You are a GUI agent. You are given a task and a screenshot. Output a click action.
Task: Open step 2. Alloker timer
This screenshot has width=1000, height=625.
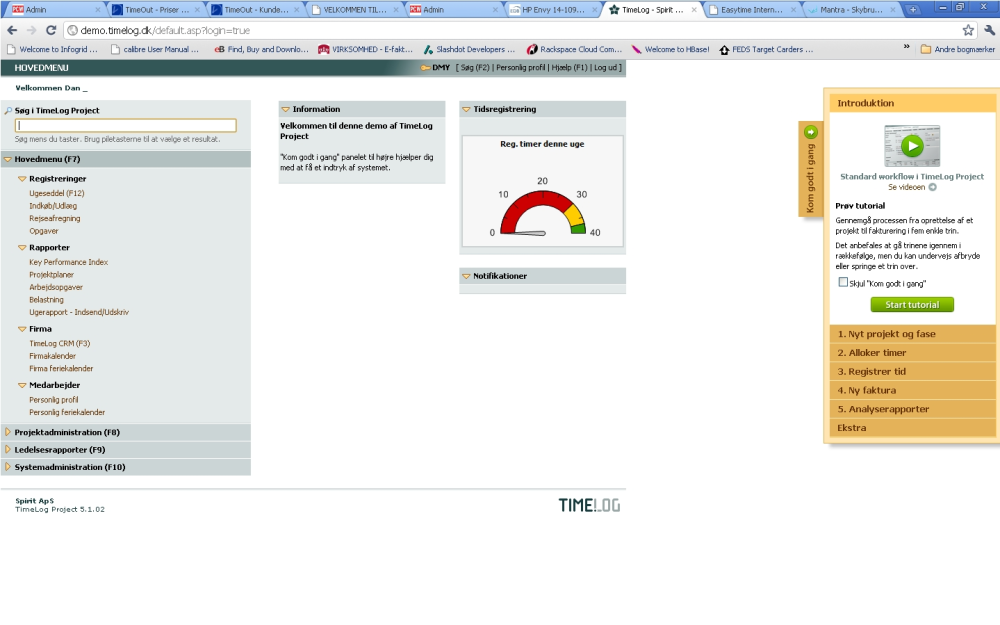tap(912, 353)
